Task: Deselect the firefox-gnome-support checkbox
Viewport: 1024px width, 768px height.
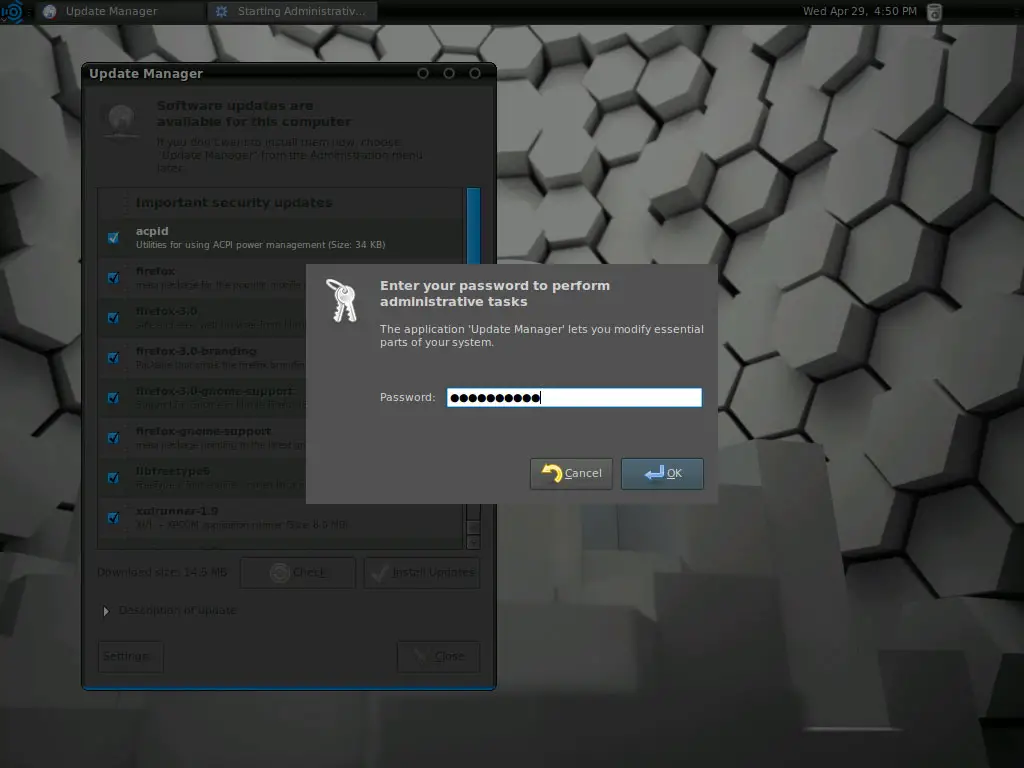Action: coord(114,438)
